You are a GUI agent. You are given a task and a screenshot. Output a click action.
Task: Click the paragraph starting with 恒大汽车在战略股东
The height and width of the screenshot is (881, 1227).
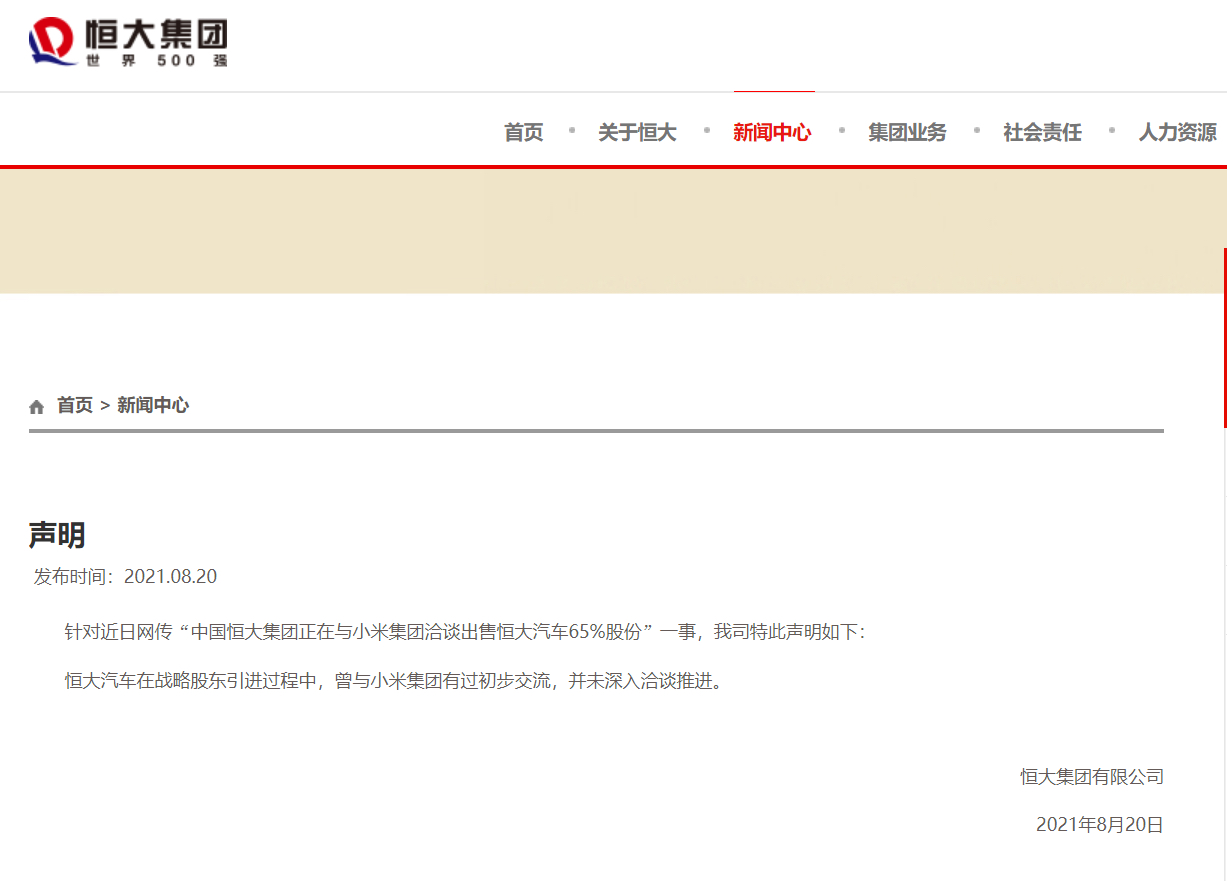(393, 682)
